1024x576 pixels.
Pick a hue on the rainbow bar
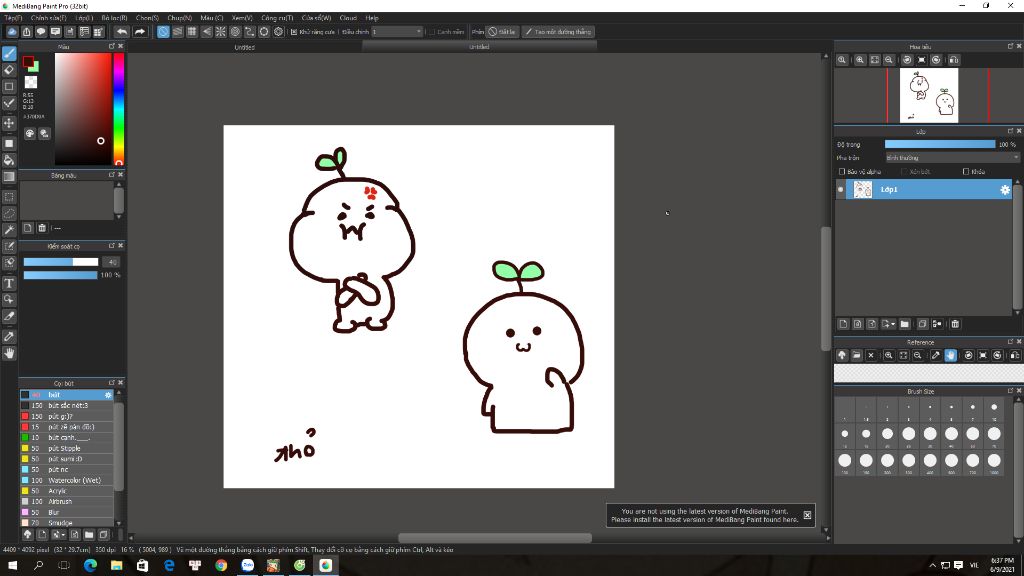click(119, 108)
